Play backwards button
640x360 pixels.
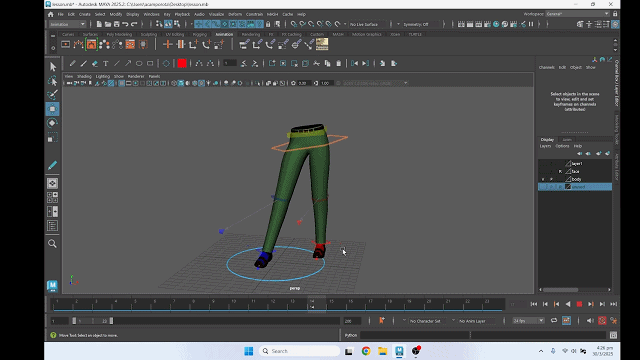pyautogui.click(x=568, y=304)
